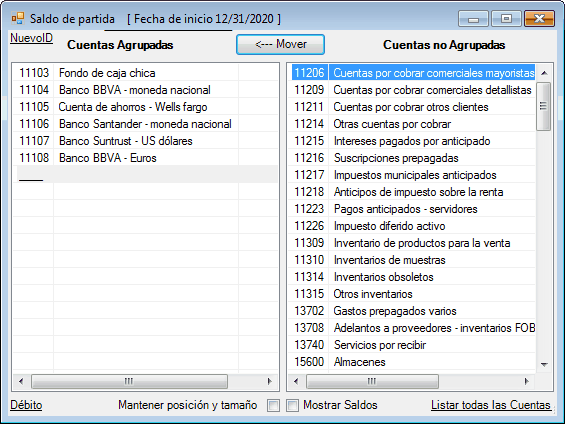The width and height of the screenshot is (565, 424).
Task: Select account 11215 Intereses pagados por anticipado
Action: tap(411, 141)
